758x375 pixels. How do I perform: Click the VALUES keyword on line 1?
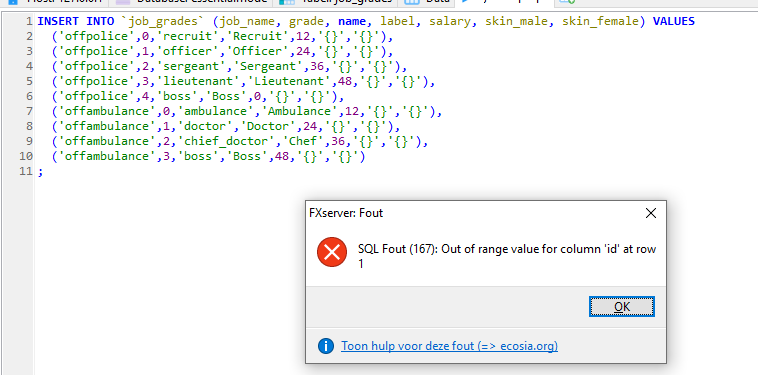click(x=673, y=21)
